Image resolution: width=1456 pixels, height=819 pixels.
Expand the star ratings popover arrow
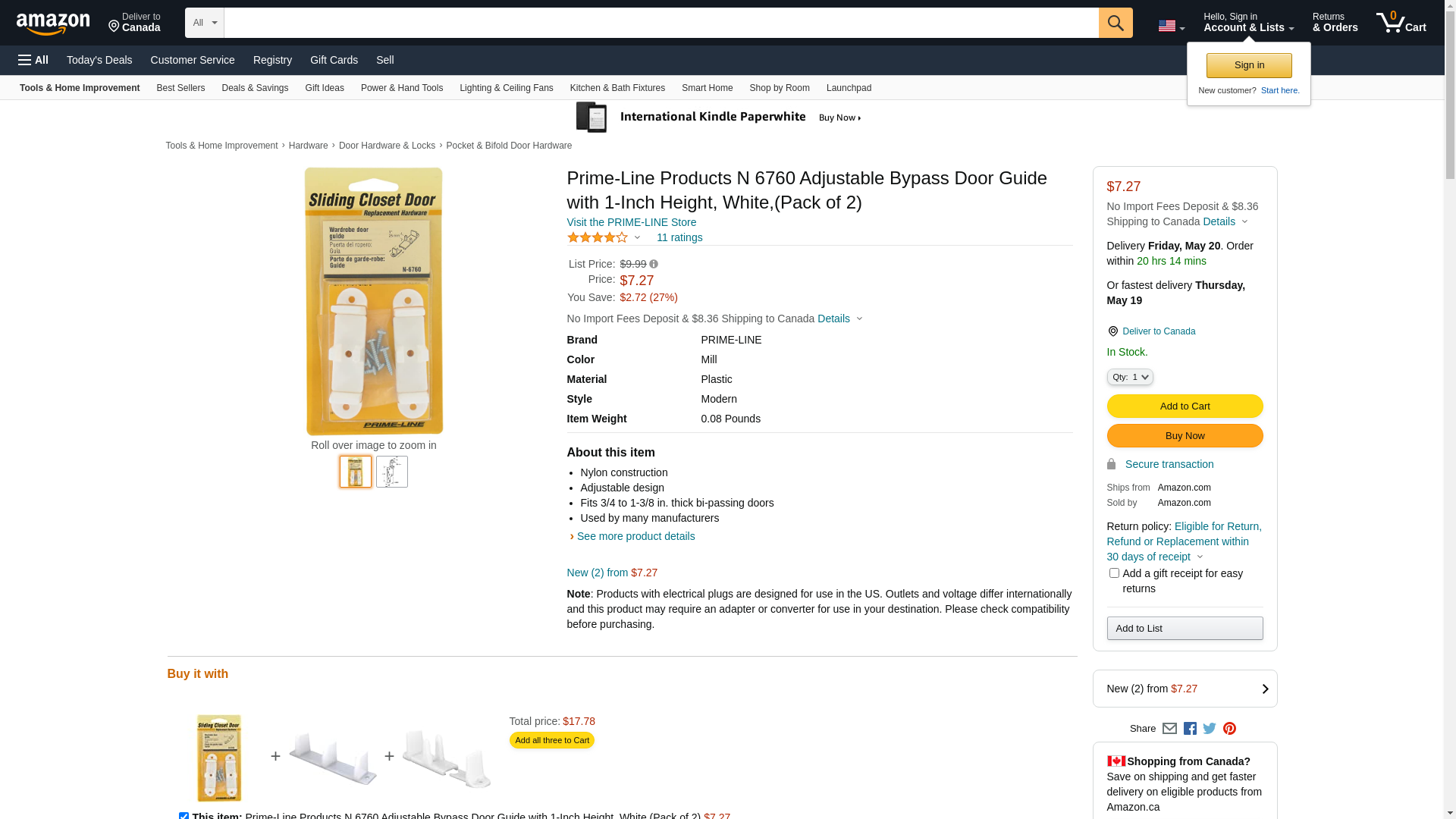tap(637, 238)
